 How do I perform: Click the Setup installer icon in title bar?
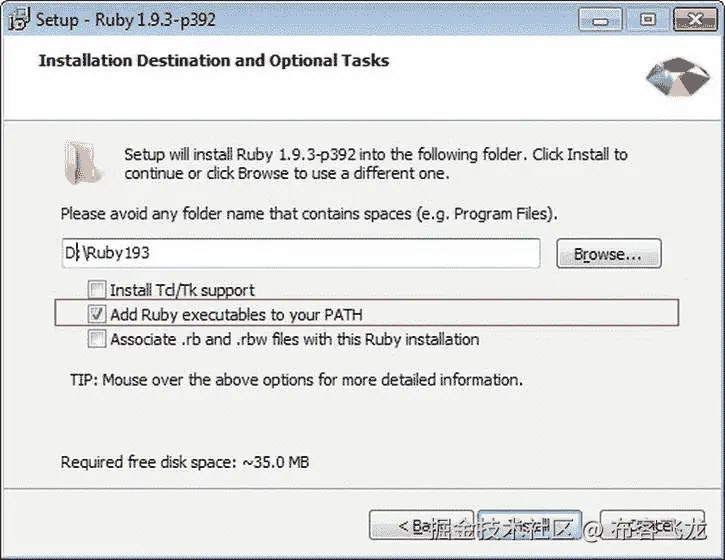pyautogui.click(x=16, y=19)
